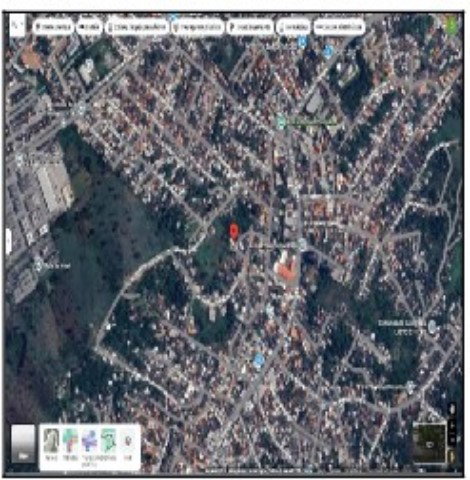Select the Parking chip with the P icon

coord(250,27)
